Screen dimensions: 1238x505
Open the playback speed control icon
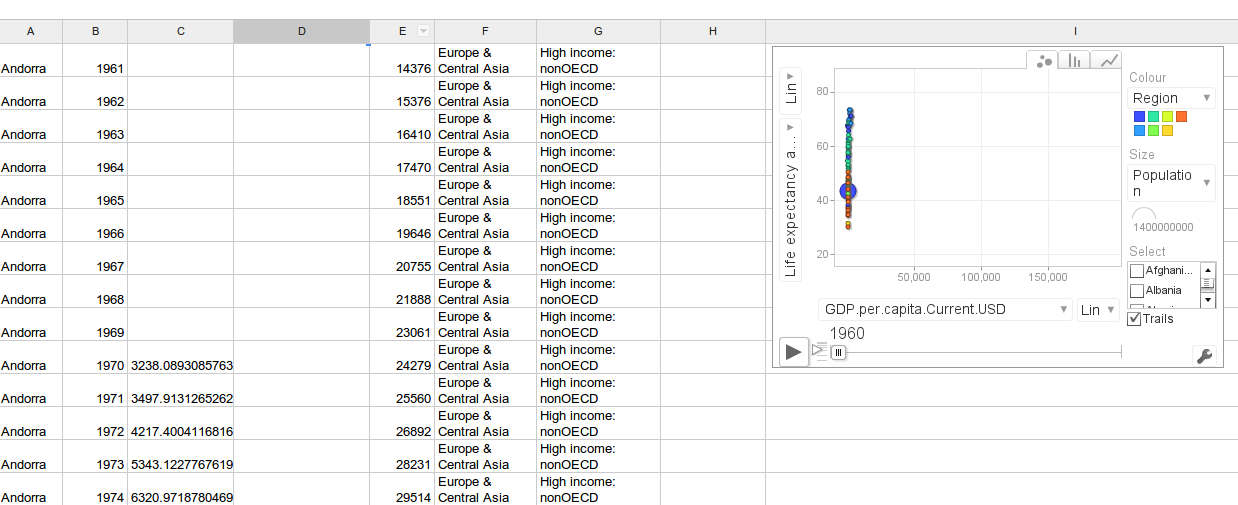(819, 350)
